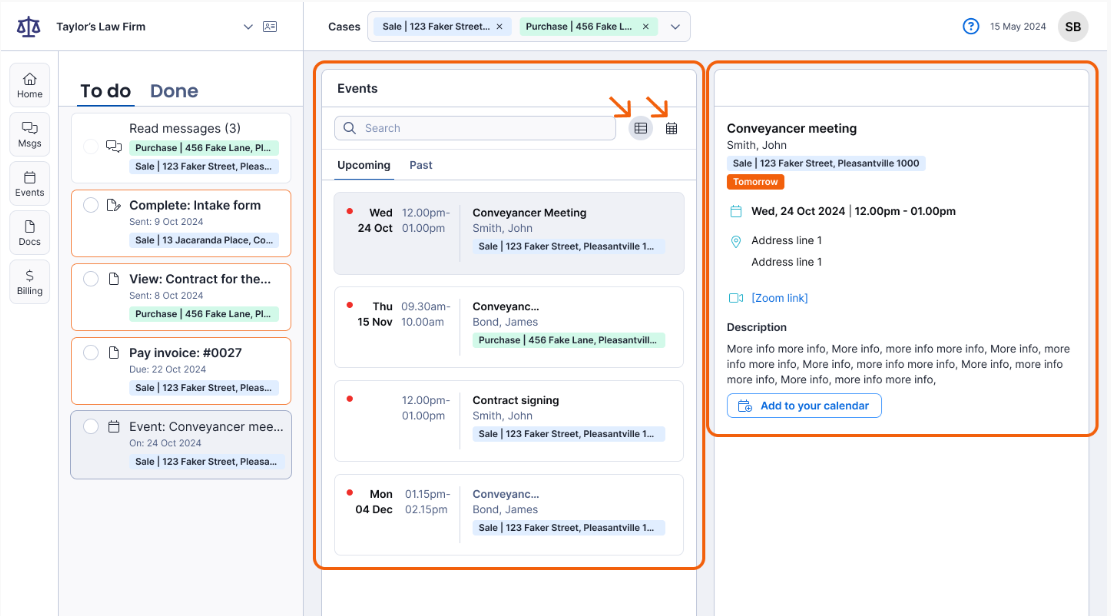Image resolution: width=1111 pixels, height=616 pixels.
Task: Open Home in the sidebar
Action: pos(30,85)
